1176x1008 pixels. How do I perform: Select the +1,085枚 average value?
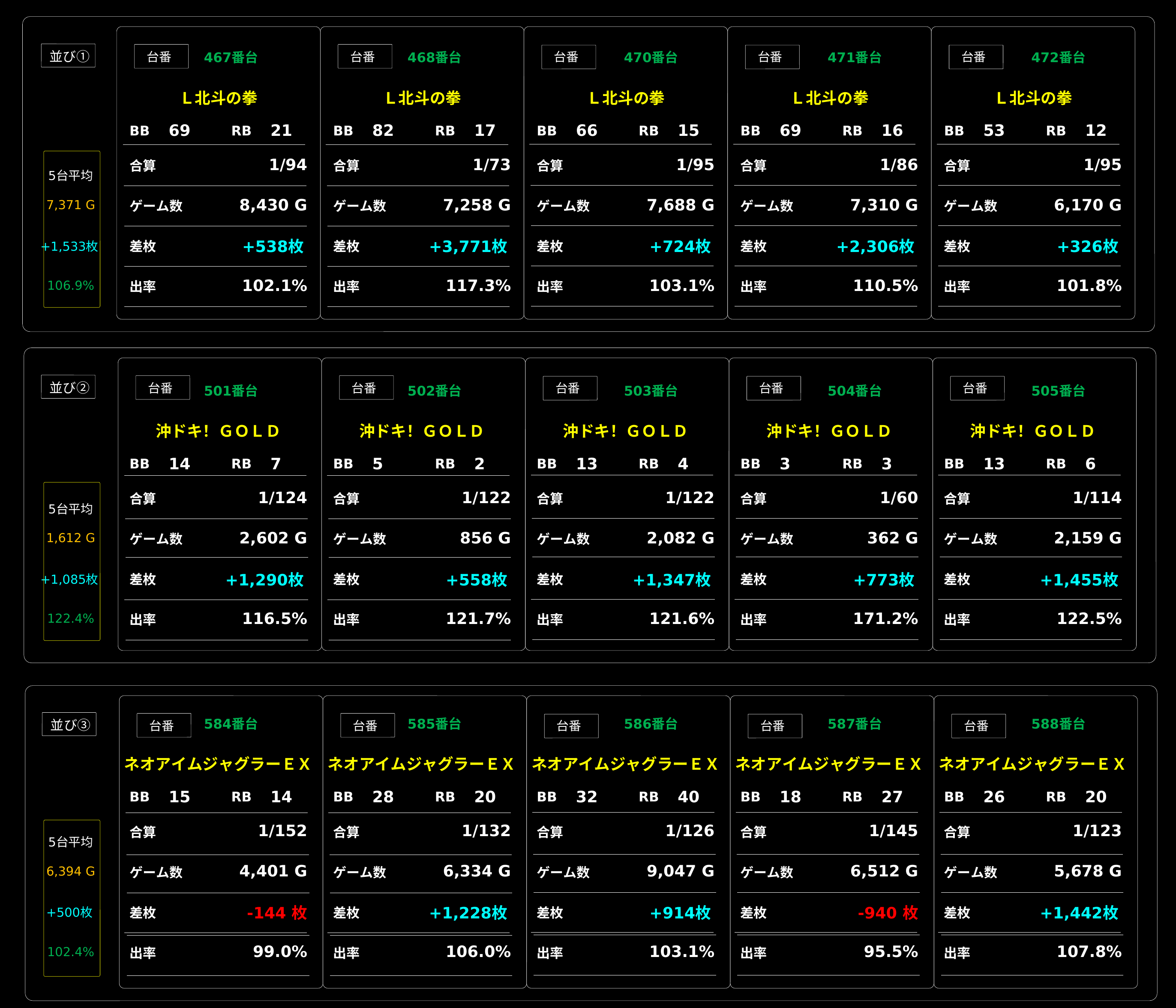(x=70, y=579)
